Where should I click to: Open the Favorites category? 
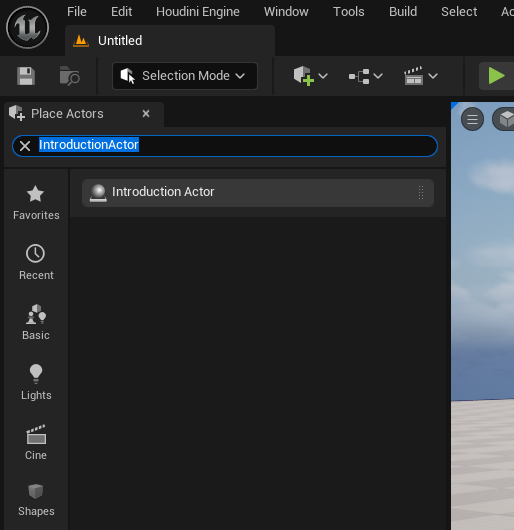click(x=36, y=202)
